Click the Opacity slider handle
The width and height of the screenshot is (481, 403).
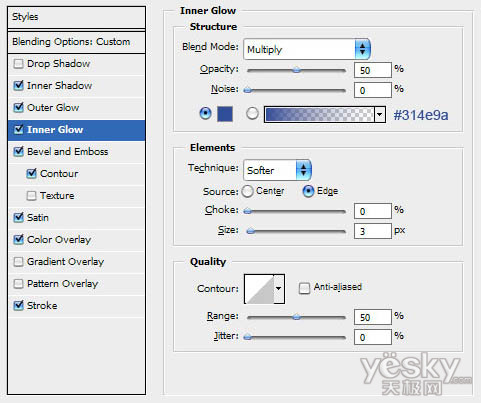point(296,70)
